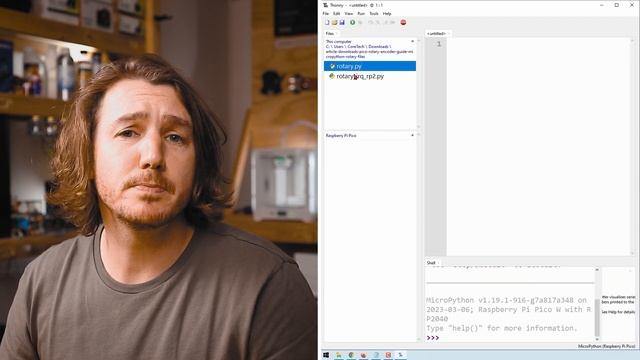Click the Raspberry Pi Pico panel heading
Screen dimensions: 640x360
pyautogui.click(x=341, y=136)
